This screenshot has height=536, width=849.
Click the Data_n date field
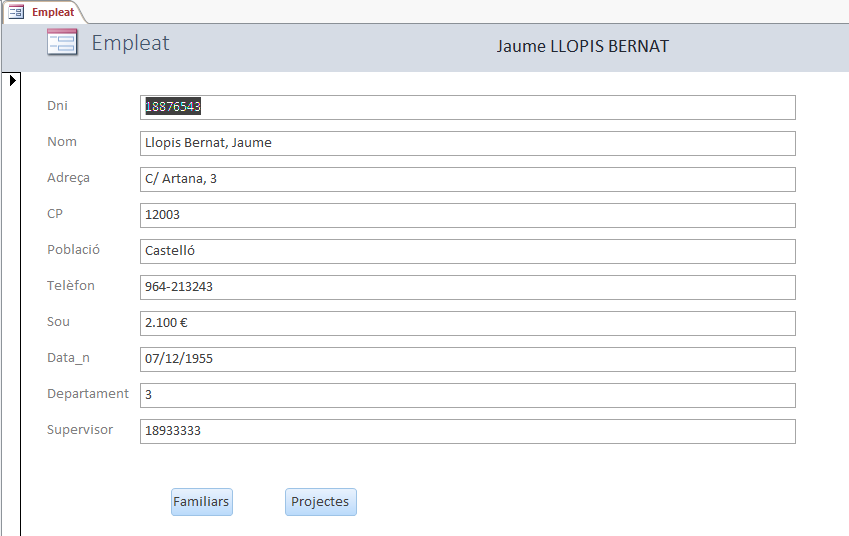[x=467, y=359]
